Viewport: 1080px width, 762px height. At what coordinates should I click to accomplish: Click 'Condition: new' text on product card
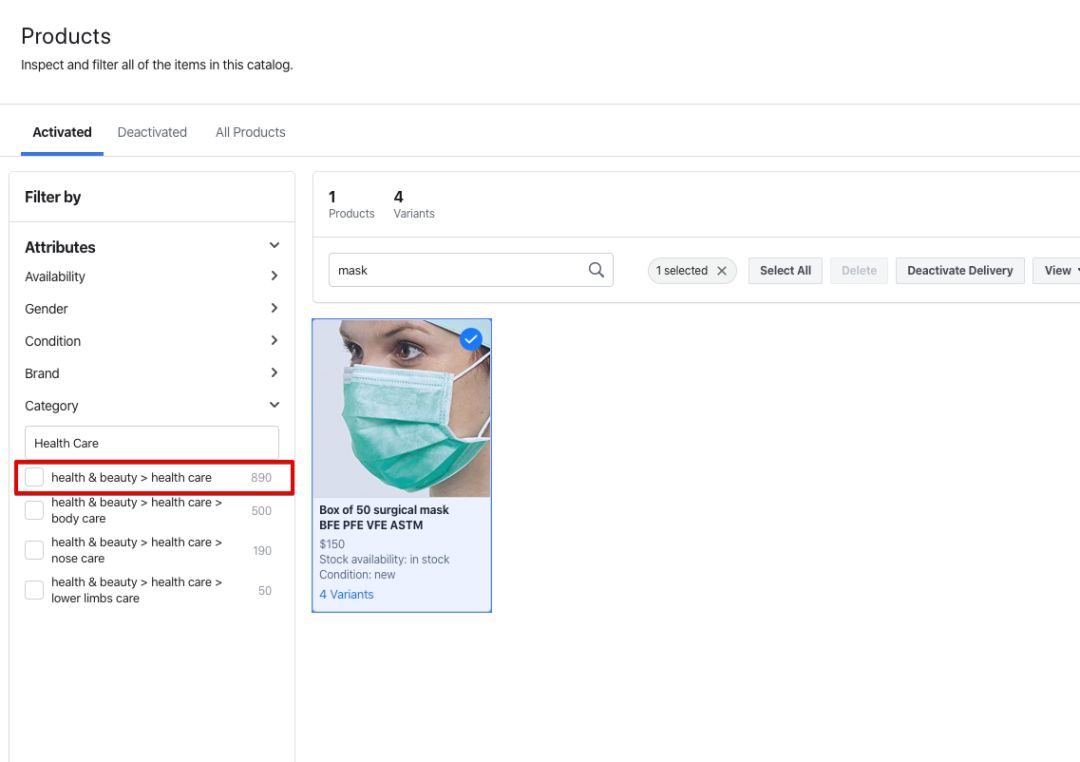(x=357, y=575)
